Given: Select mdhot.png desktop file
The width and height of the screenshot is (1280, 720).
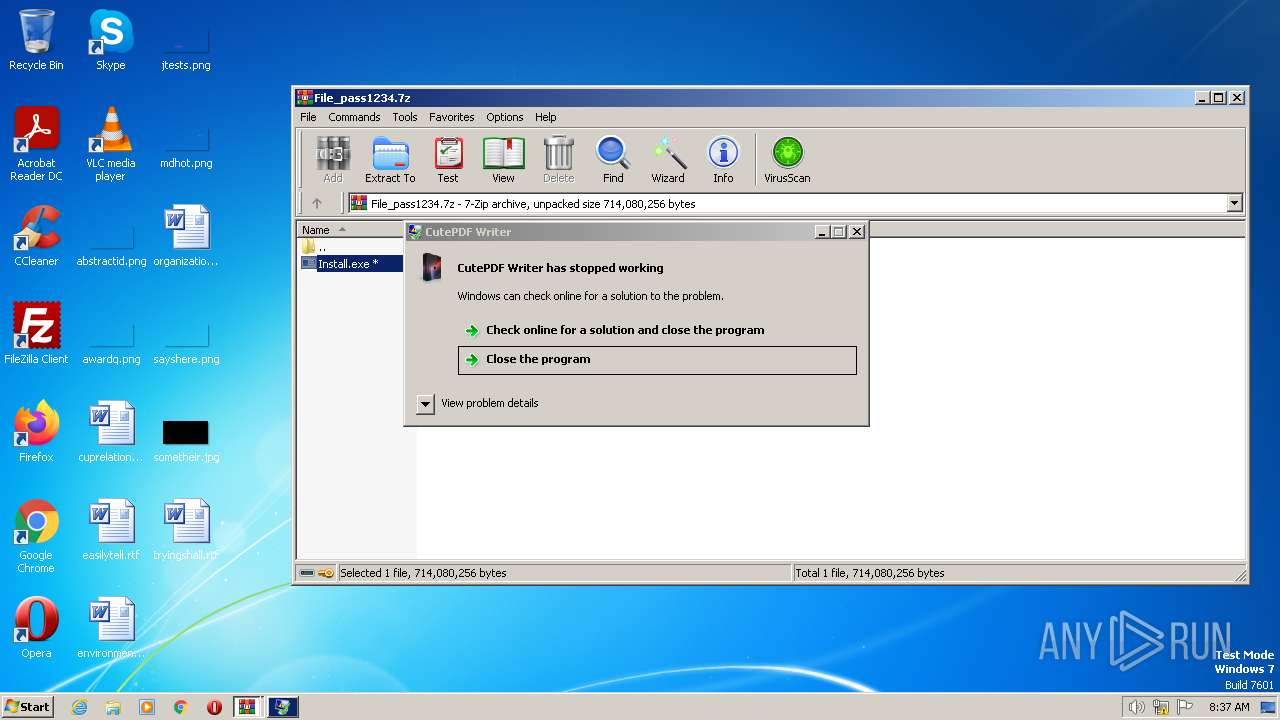Looking at the screenshot, I should [x=186, y=146].
